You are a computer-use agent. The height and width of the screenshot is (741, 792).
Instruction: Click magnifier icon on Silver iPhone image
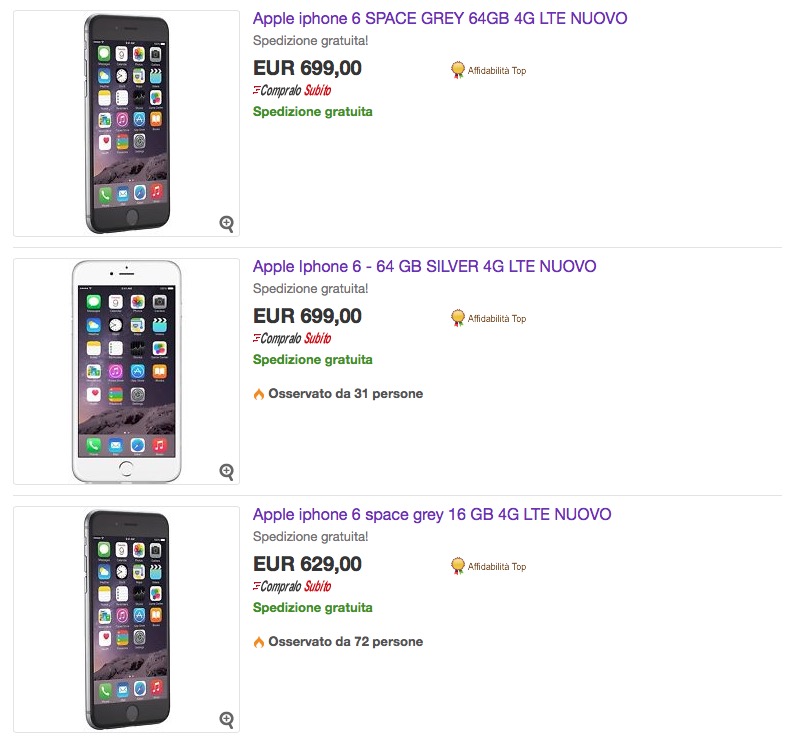[x=227, y=471]
